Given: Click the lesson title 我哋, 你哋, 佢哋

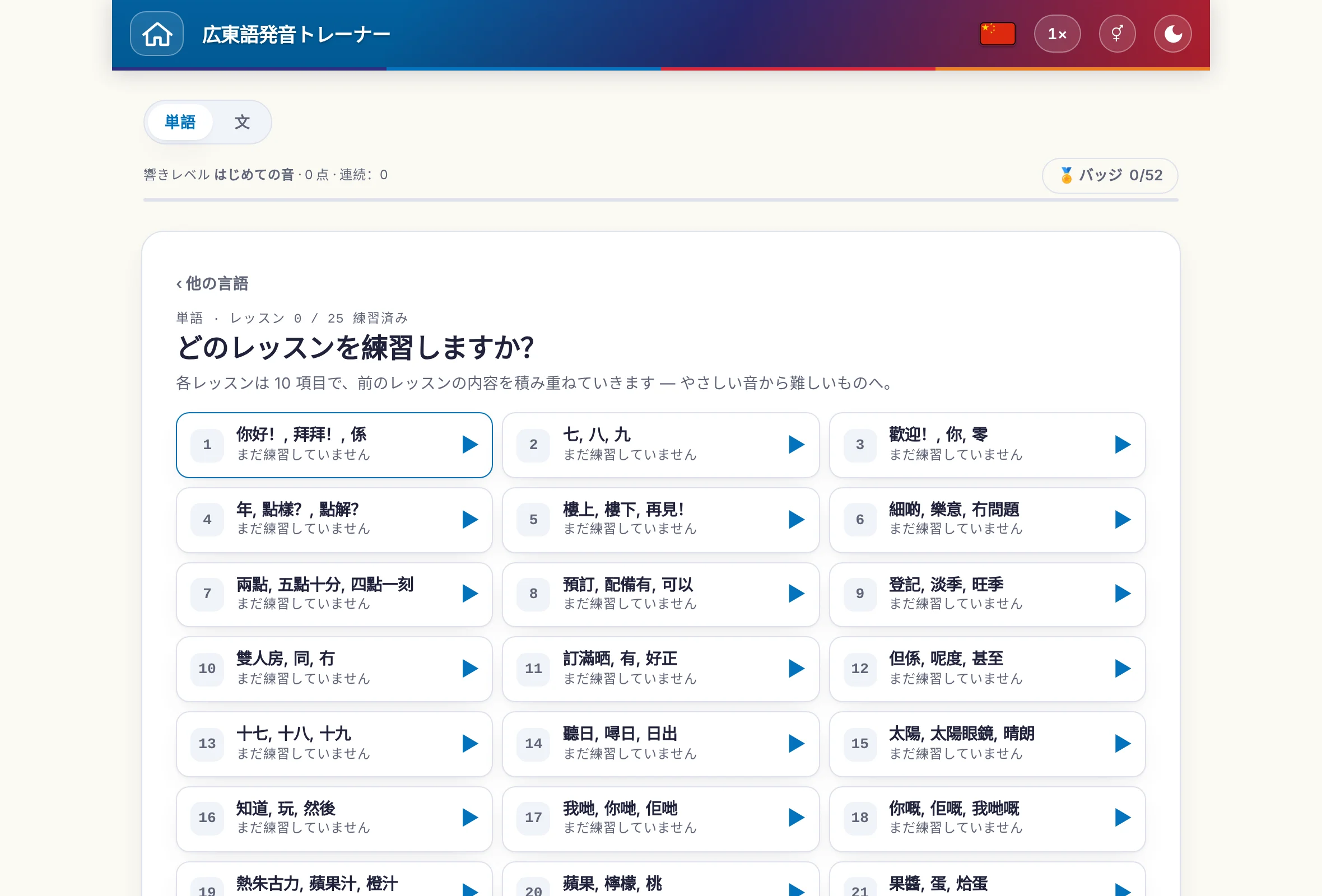Looking at the screenshot, I should 620,809.
